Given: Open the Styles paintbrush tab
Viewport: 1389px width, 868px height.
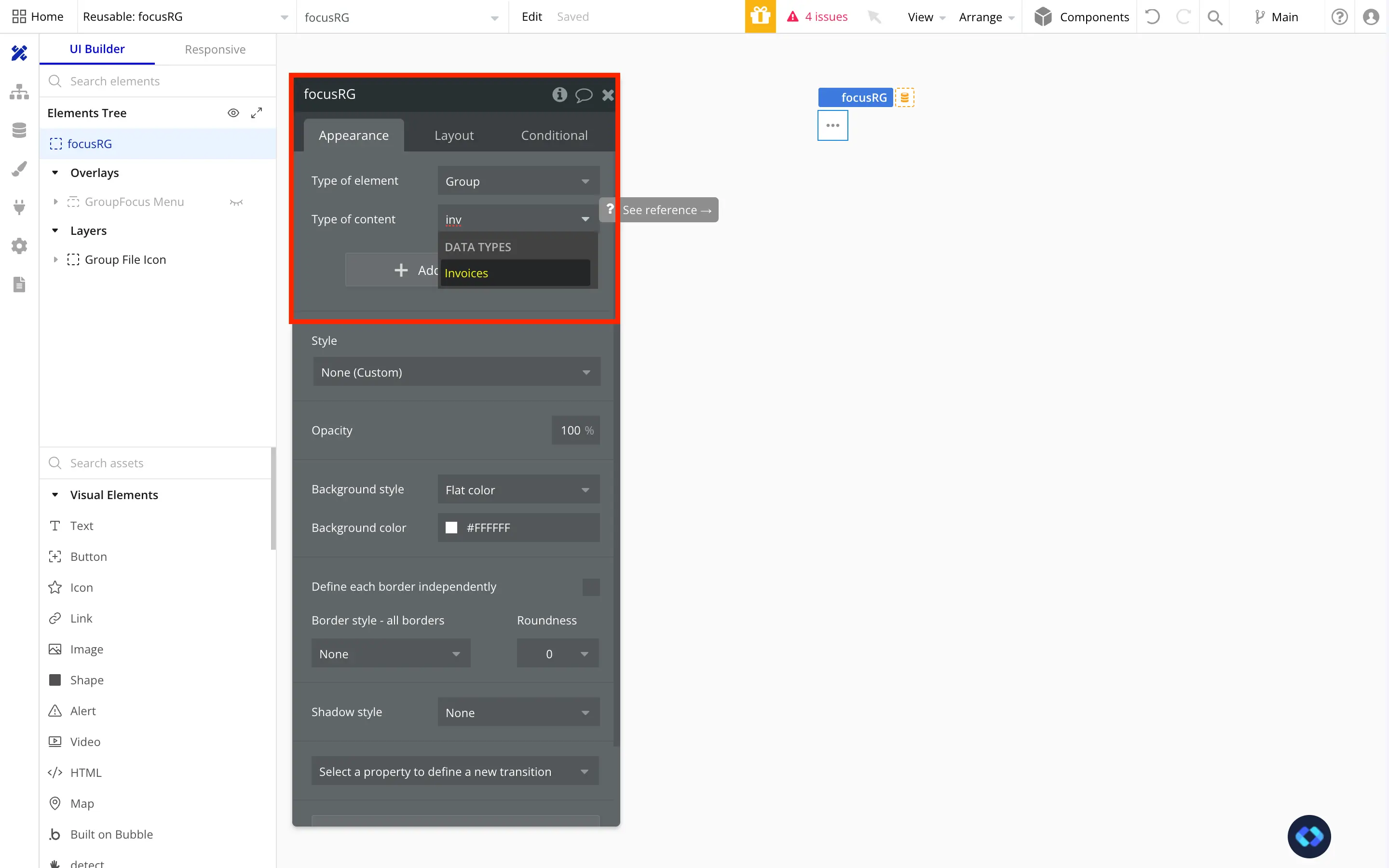Looking at the screenshot, I should [19, 169].
